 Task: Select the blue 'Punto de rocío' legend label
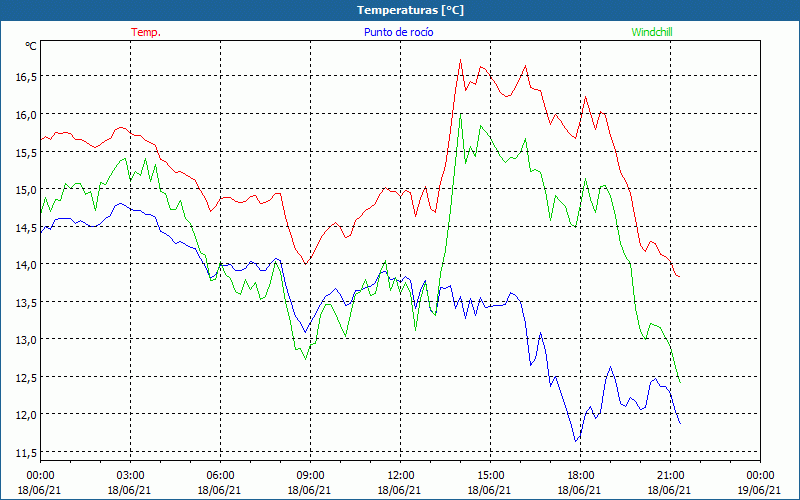398,32
